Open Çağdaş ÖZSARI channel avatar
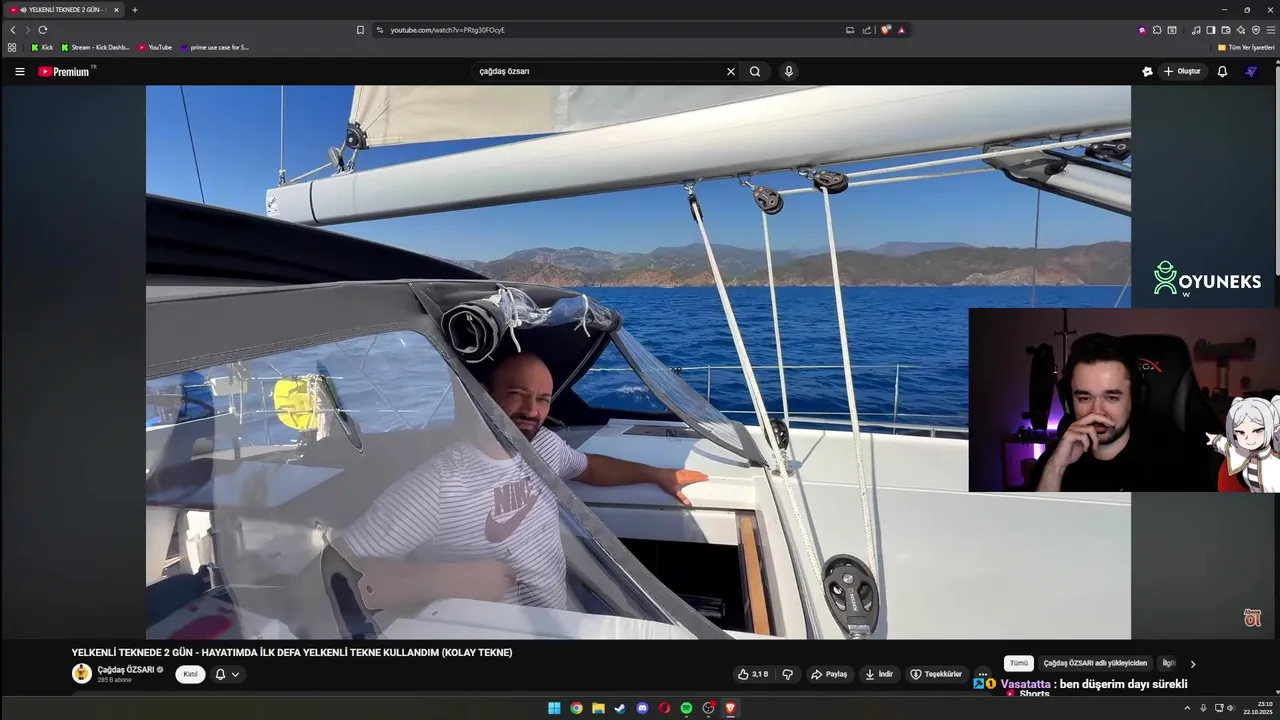This screenshot has height=720, width=1280. (82, 674)
